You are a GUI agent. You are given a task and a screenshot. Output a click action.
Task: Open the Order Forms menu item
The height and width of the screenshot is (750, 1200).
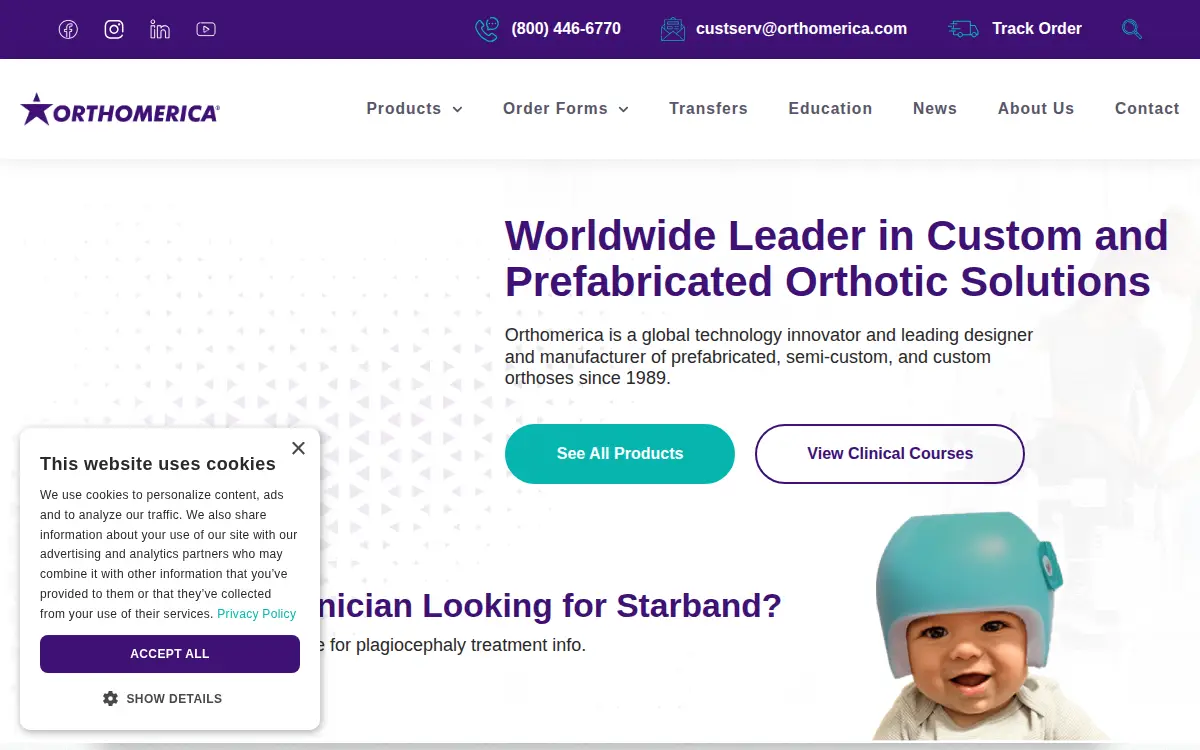(555, 108)
